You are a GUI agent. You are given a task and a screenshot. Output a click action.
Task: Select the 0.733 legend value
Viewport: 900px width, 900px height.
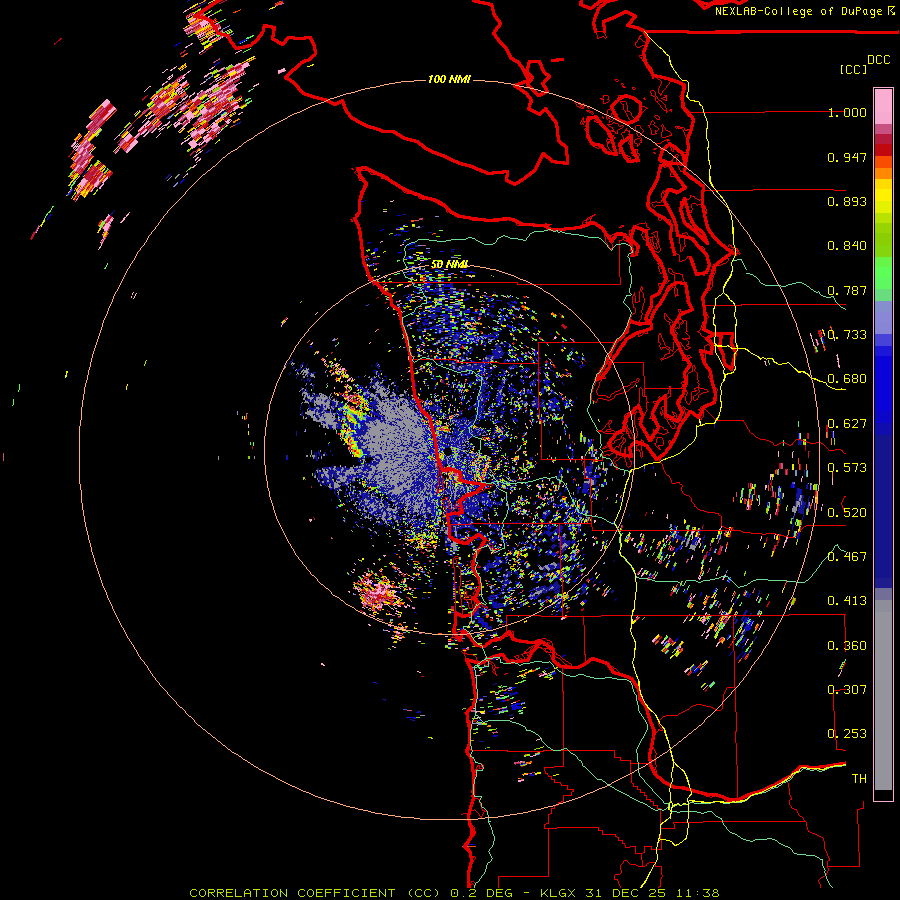[847, 335]
